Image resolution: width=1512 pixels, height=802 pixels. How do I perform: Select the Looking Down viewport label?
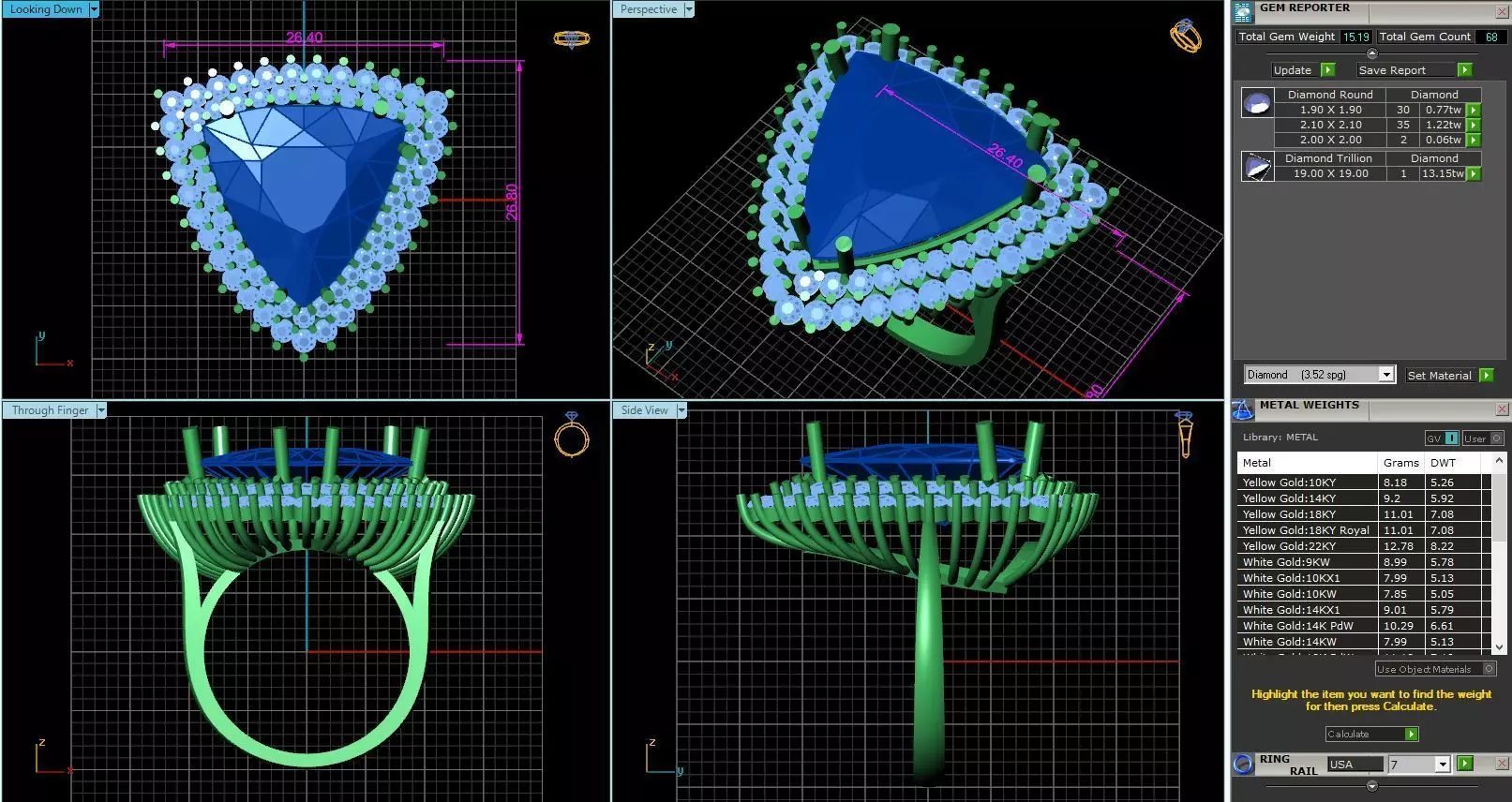click(x=46, y=9)
